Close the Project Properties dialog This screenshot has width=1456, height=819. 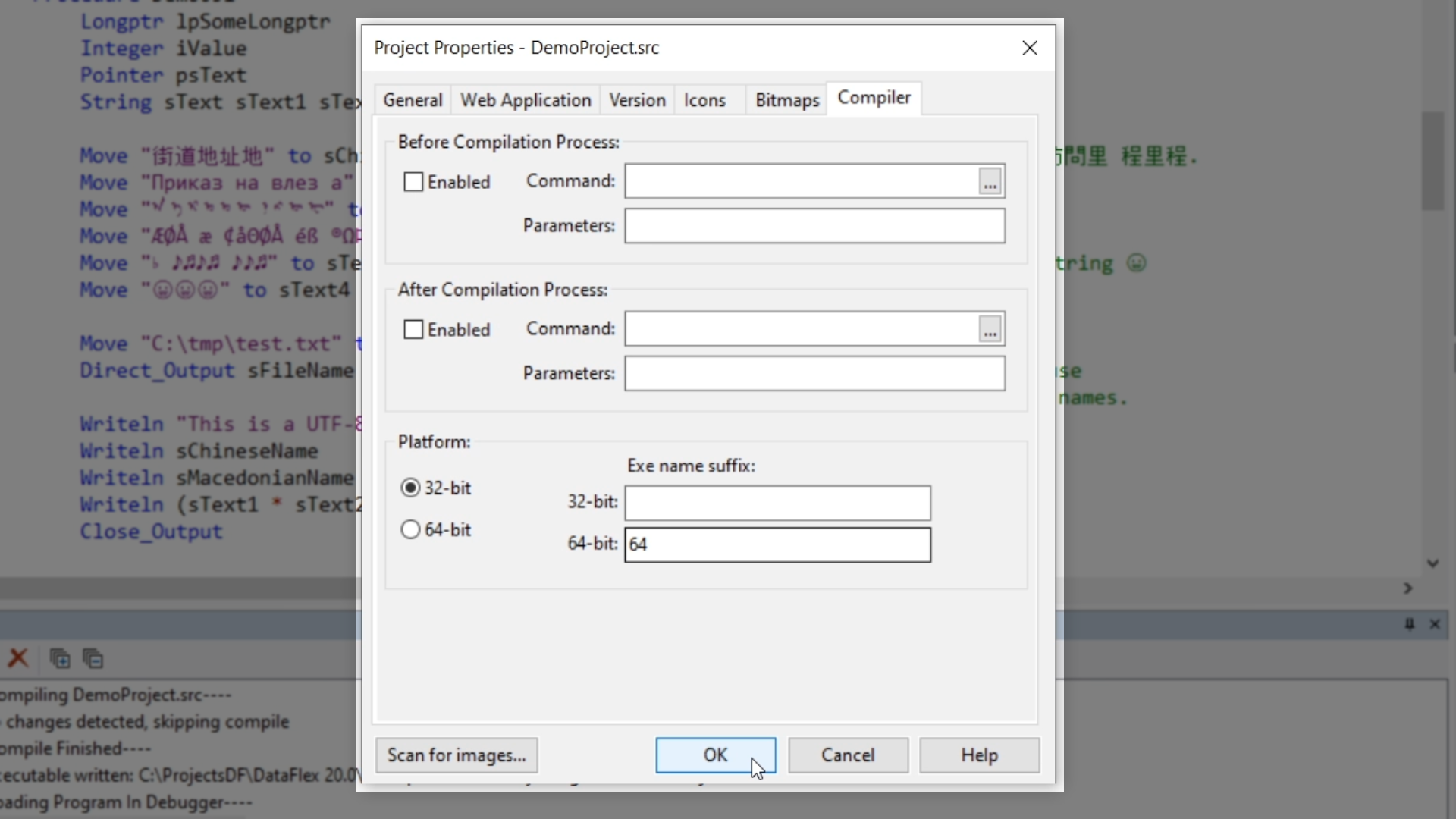point(1029,48)
